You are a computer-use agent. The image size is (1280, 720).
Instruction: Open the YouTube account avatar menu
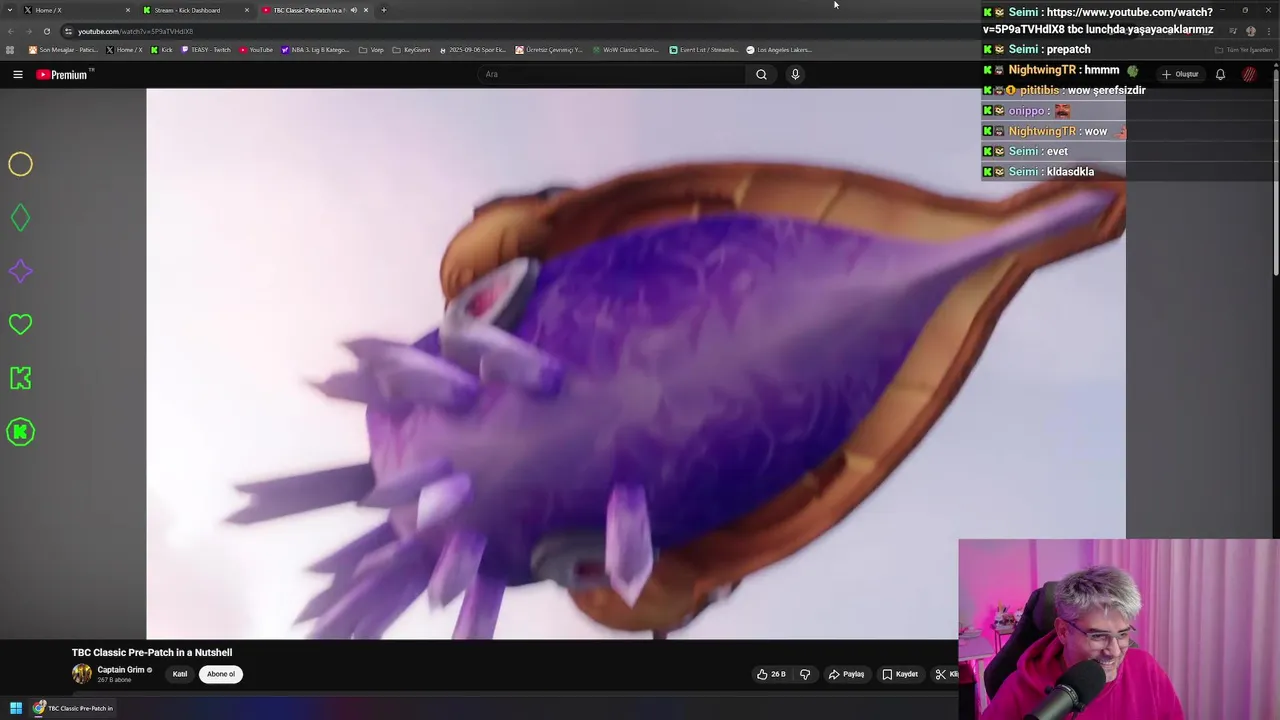point(1249,74)
